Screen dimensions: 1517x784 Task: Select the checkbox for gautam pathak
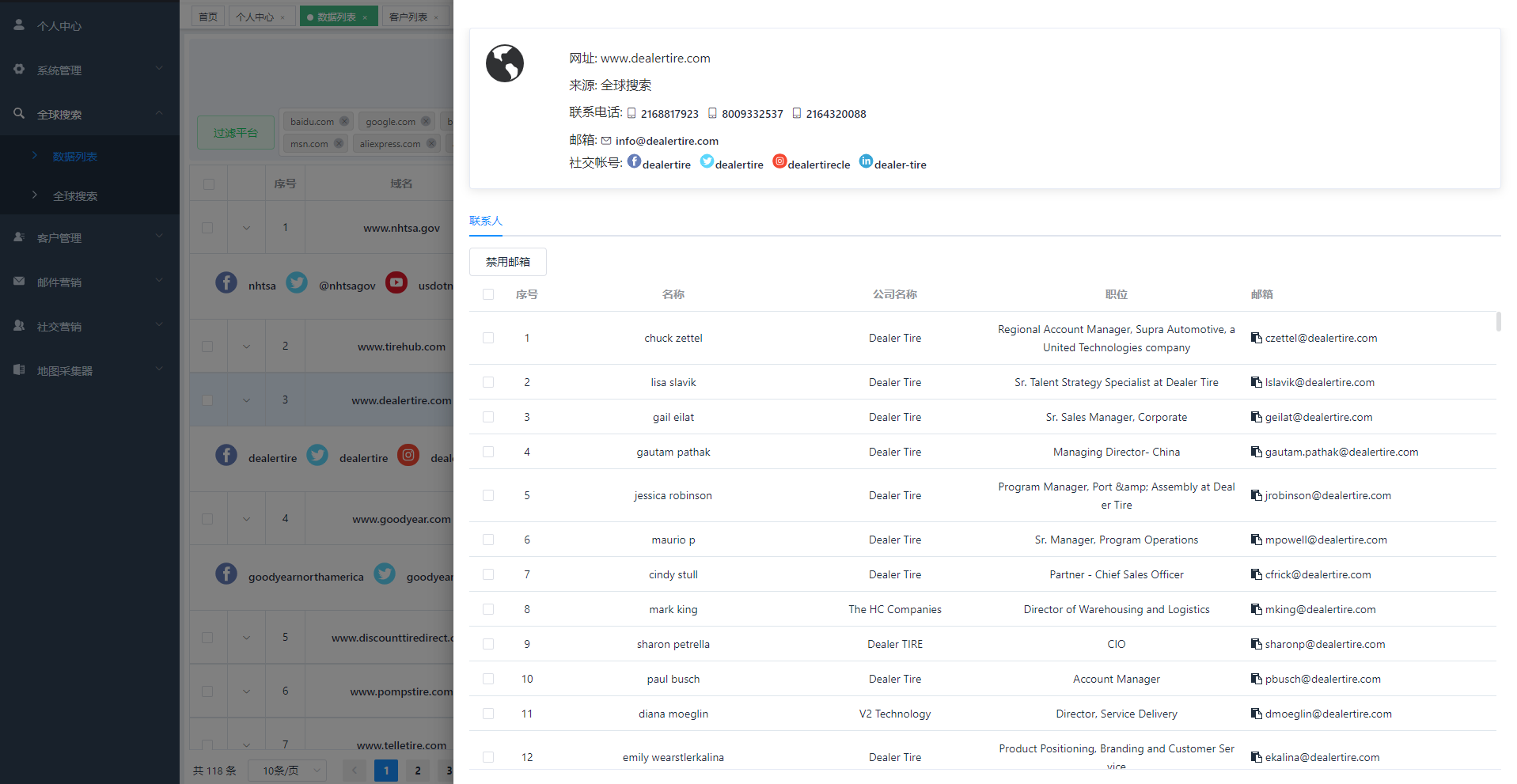click(x=488, y=452)
